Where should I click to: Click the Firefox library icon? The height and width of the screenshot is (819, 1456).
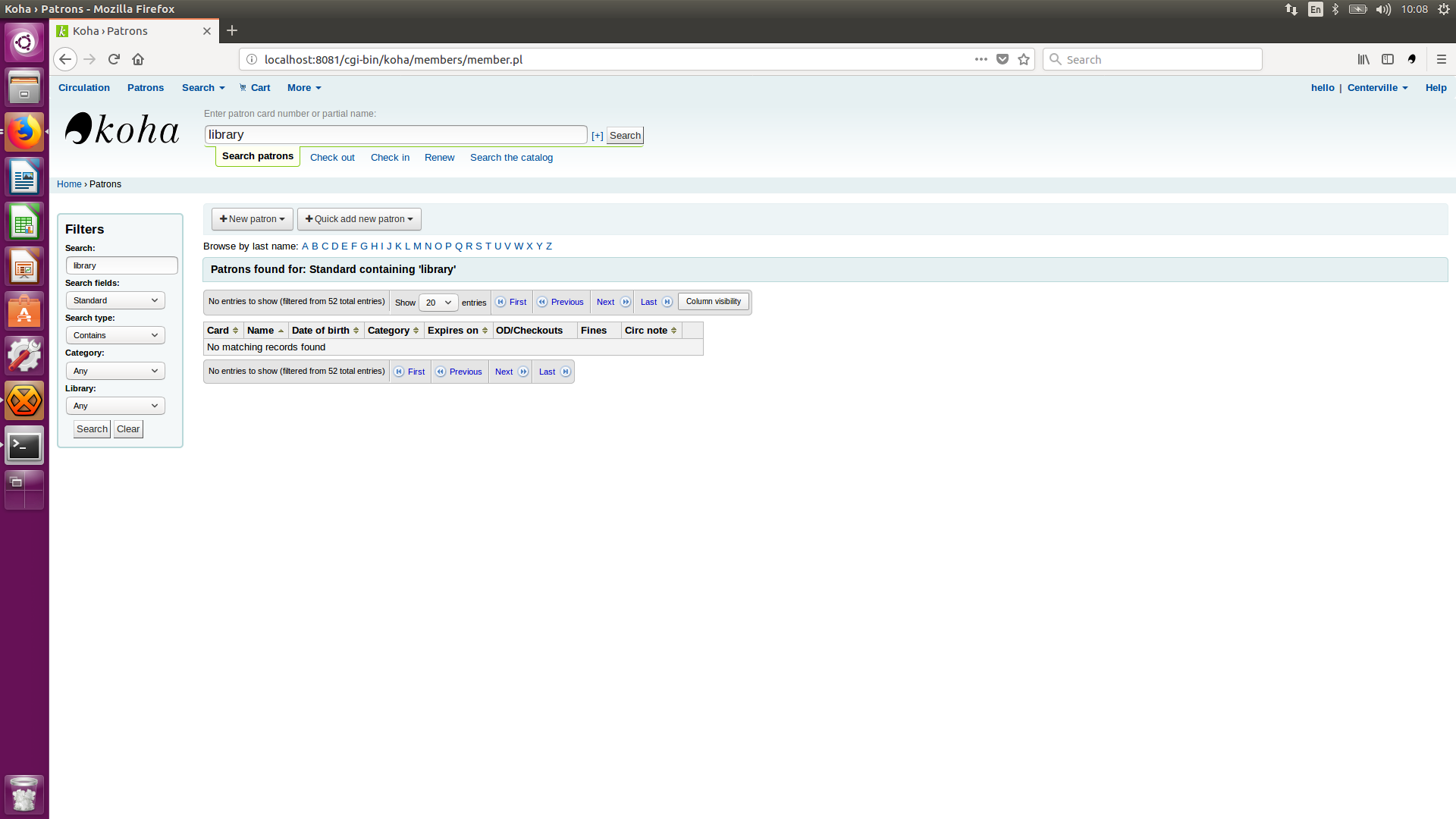point(1363,59)
